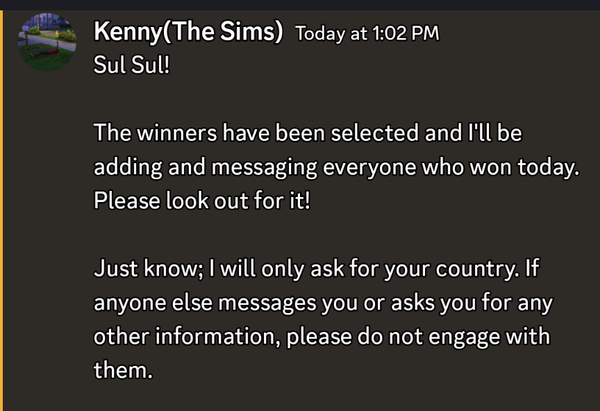The height and width of the screenshot is (411, 600).
Task: Click the final word them.
Action: (123, 370)
